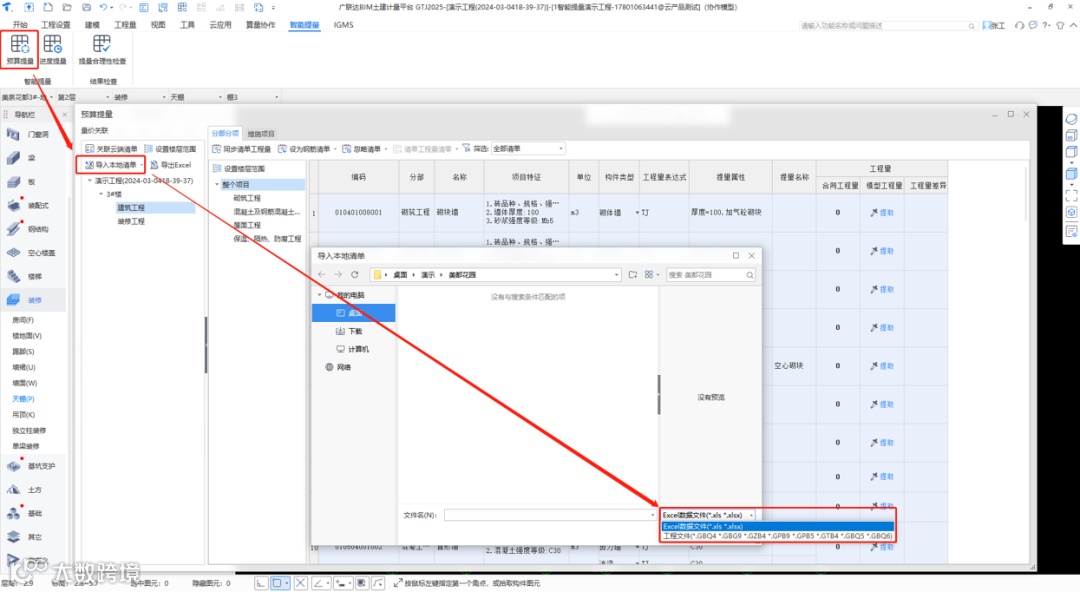Click refresh icon in 导入本地清单 dialog
The image size is (1080, 592).
coord(355,274)
